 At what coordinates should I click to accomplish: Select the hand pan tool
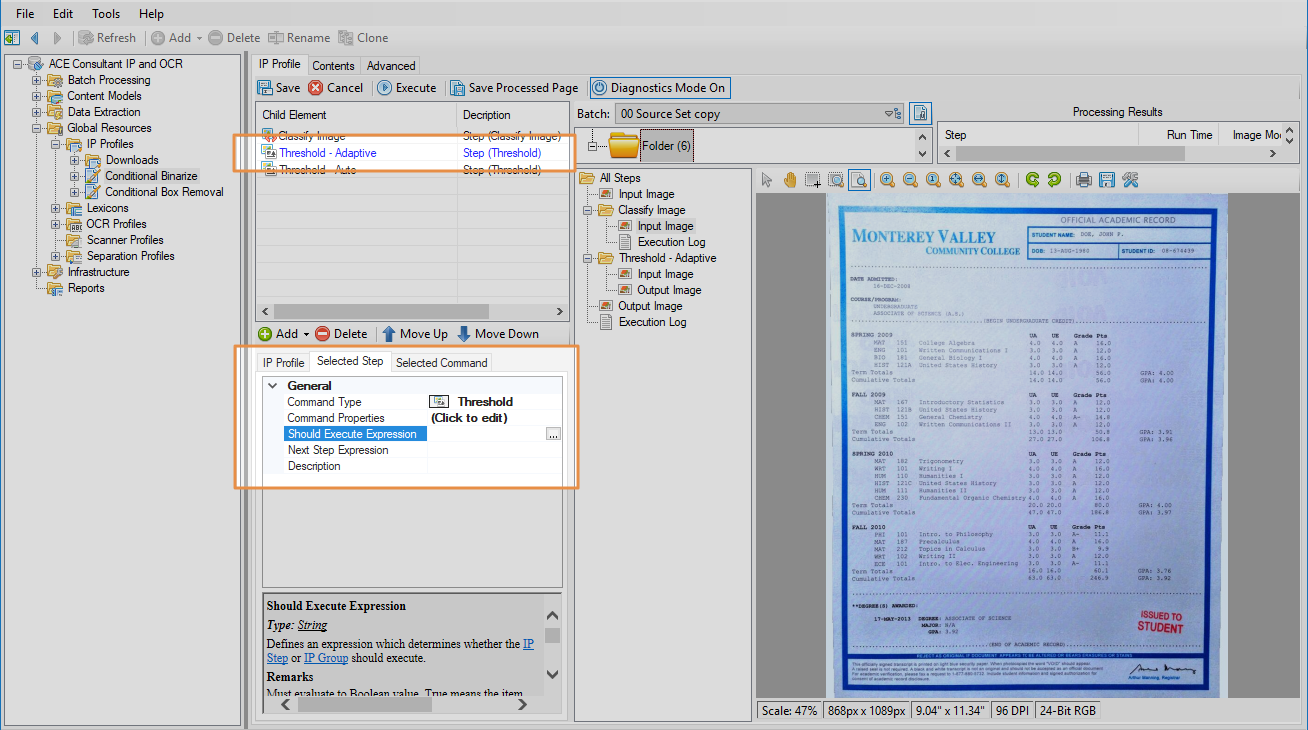click(x=789, y=180)
